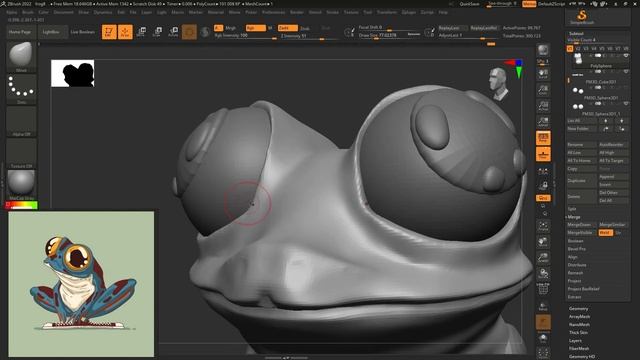
Task: Open the Macro menu
Action: click(x=178, y=12)
